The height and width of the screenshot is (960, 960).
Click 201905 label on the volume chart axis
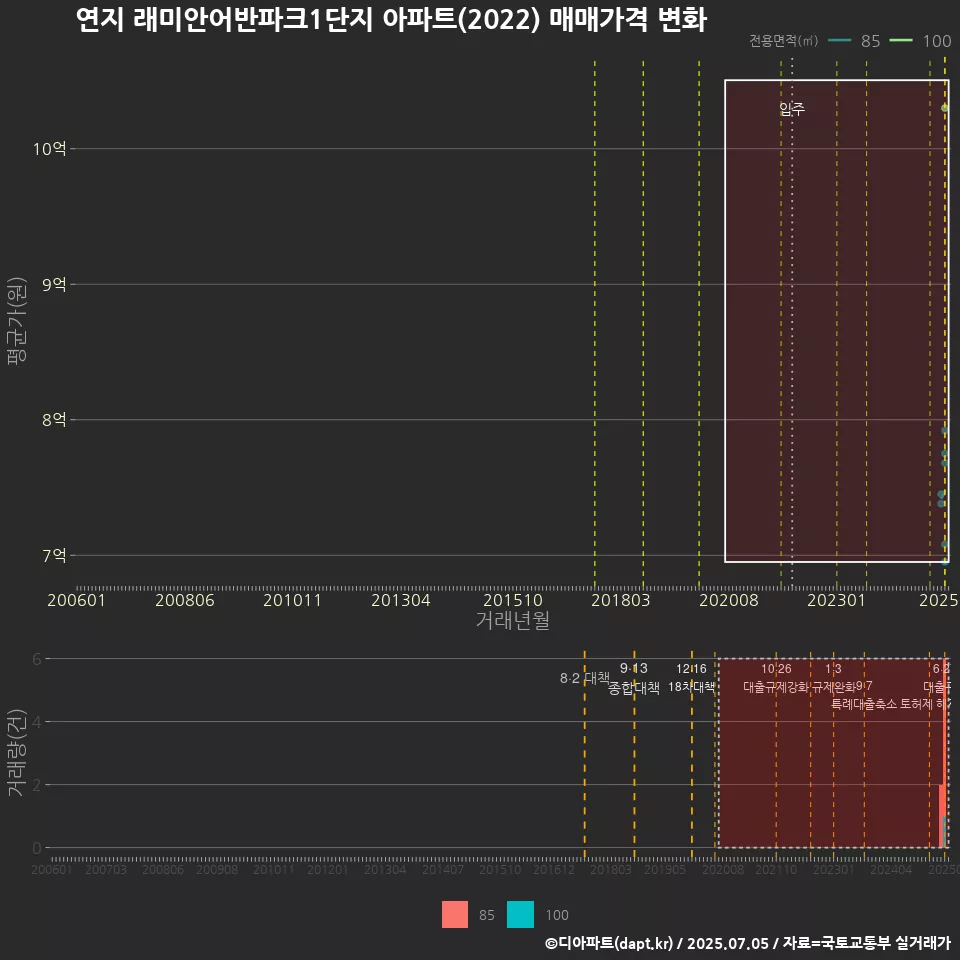coord(665,869)
